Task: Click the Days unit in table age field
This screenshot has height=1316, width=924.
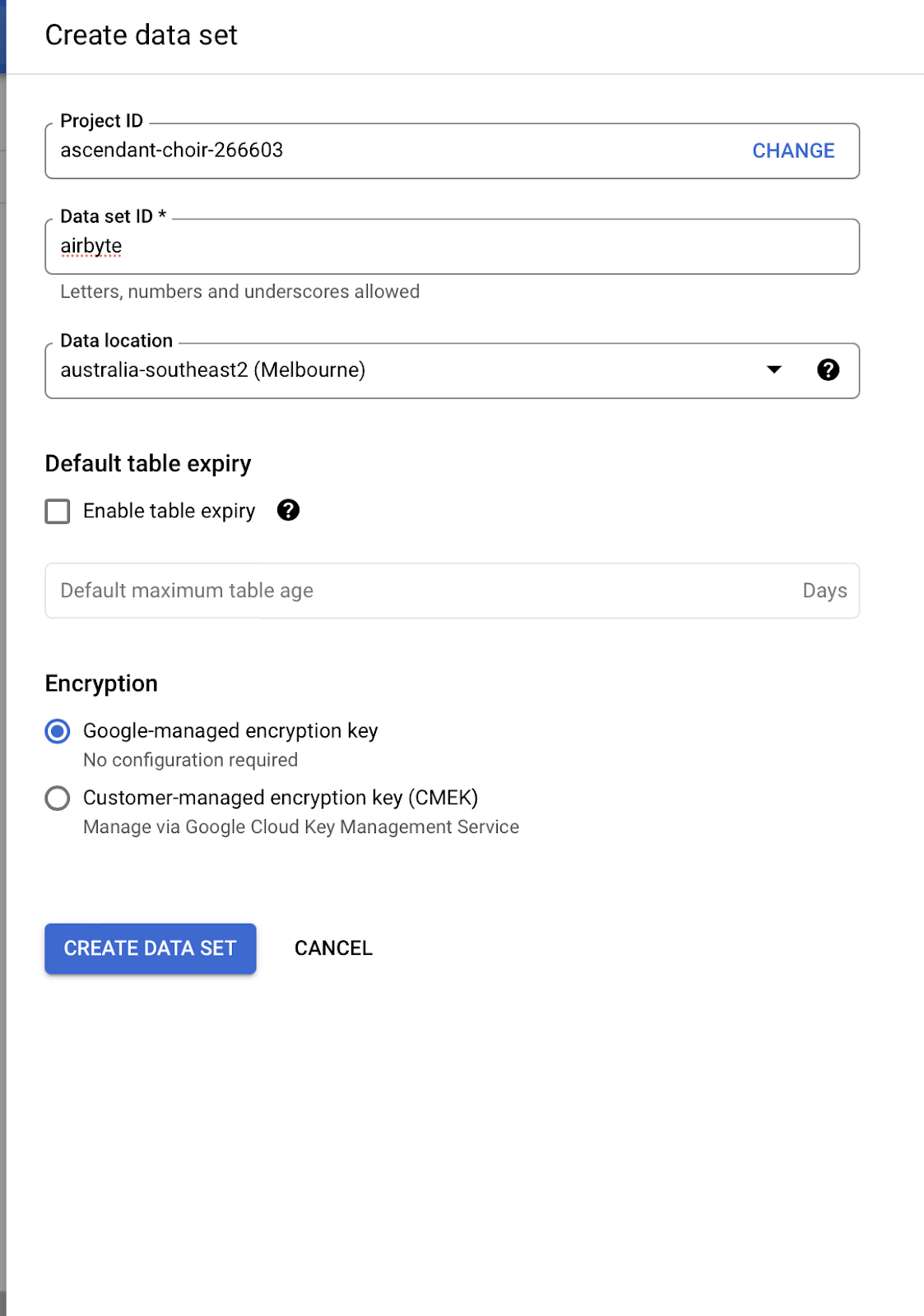Action: pyautogui.click(x=824, y=591)
